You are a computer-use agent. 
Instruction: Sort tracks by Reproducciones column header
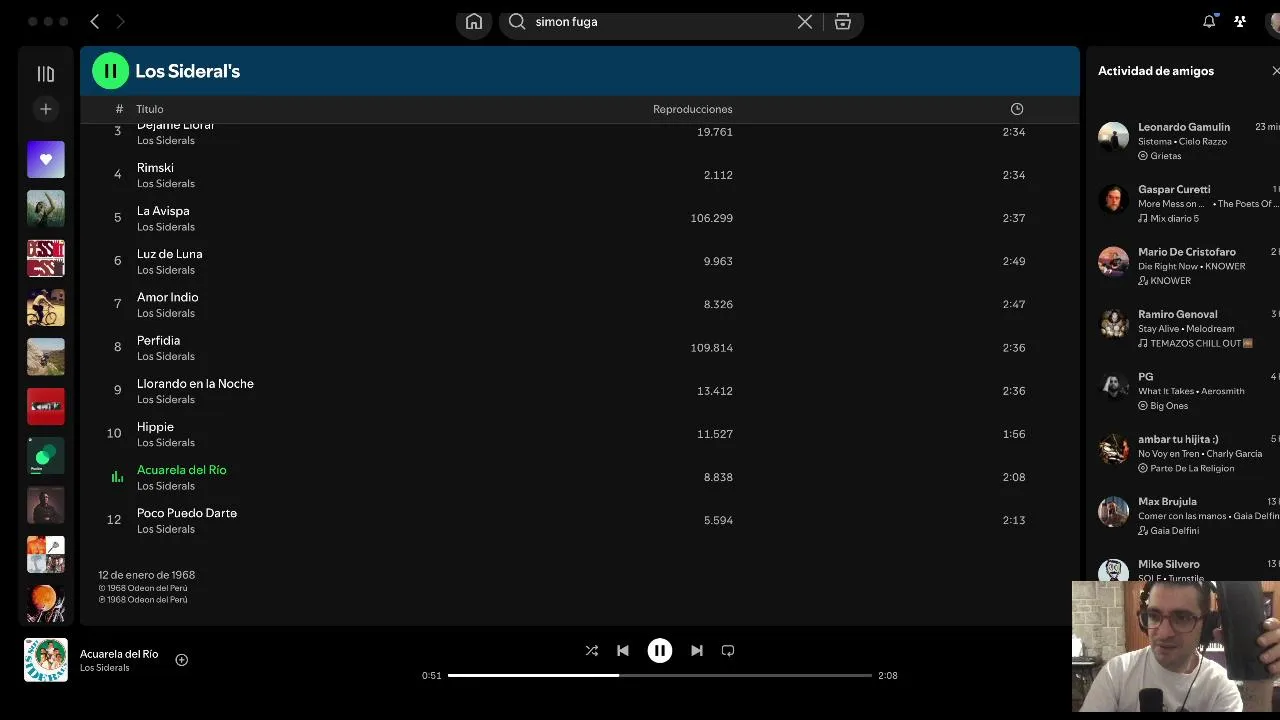pyautogui.click(x=693, y=109)
